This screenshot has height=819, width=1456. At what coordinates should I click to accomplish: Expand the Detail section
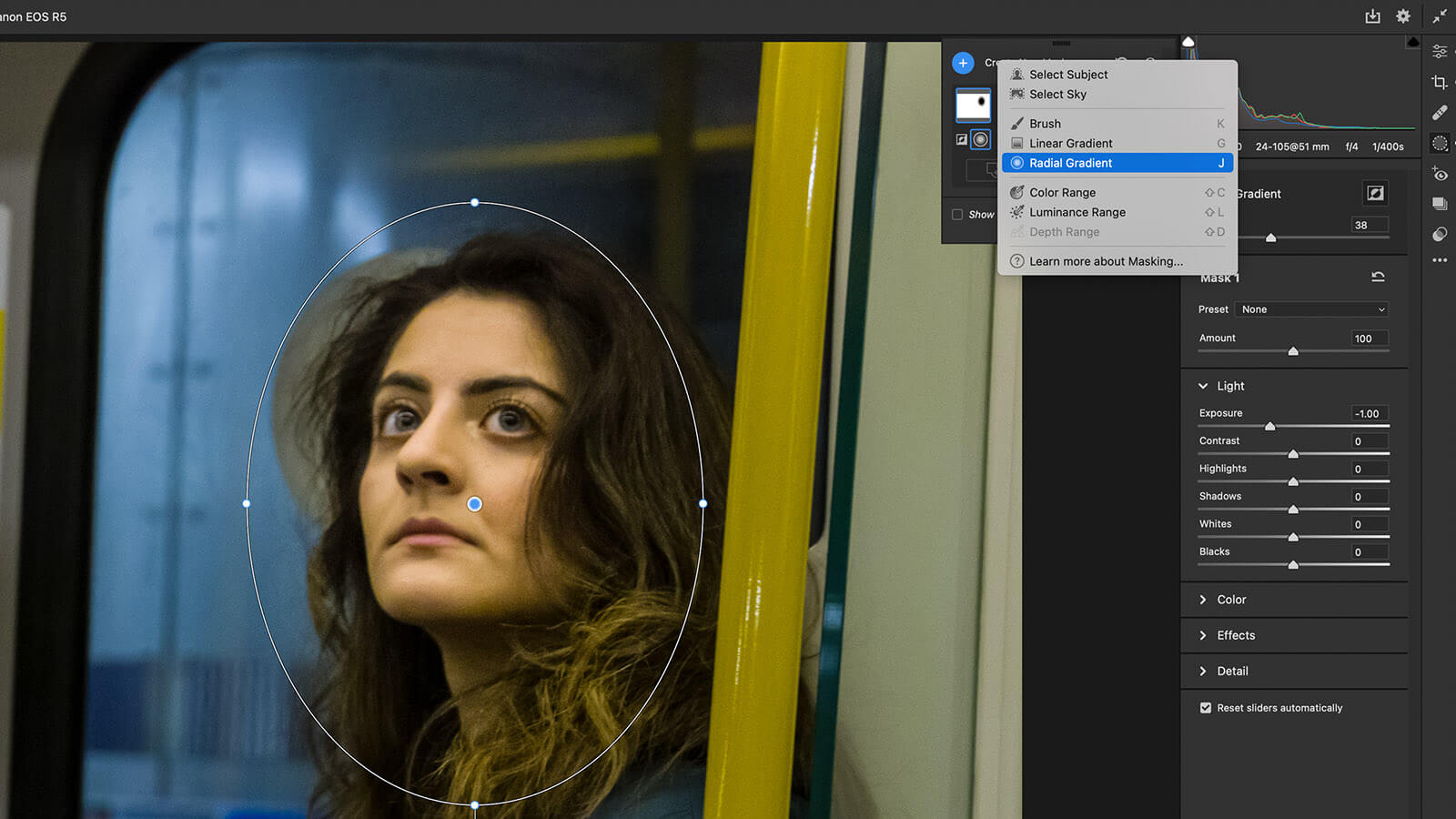[1203, 671]
